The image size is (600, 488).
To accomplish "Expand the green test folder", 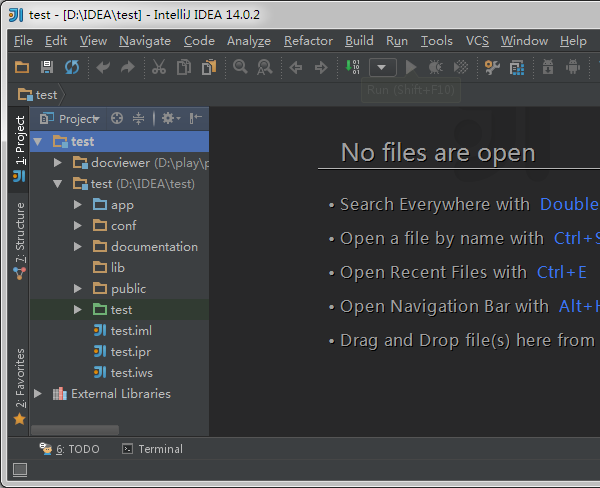I will [x=78, y=310].
